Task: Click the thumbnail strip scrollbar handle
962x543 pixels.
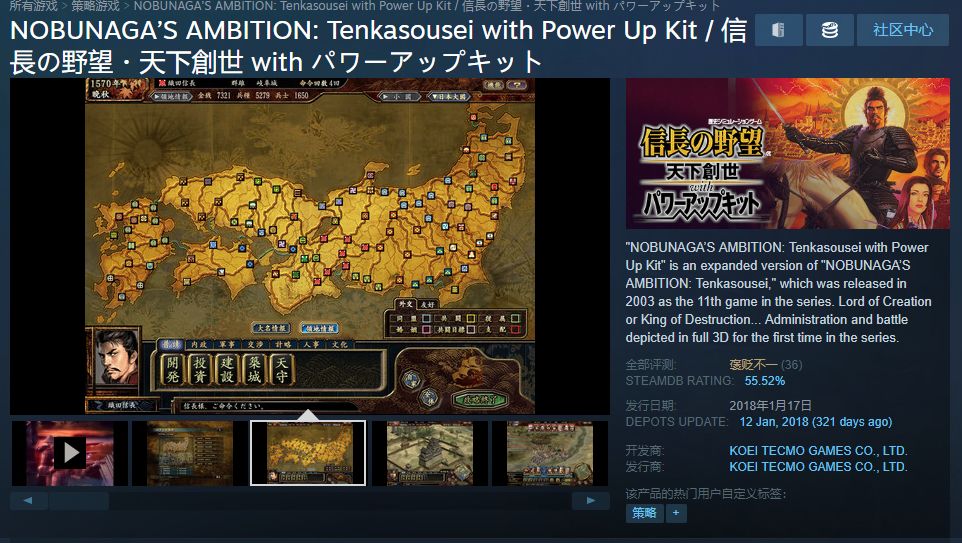Action: coord(79,501)
